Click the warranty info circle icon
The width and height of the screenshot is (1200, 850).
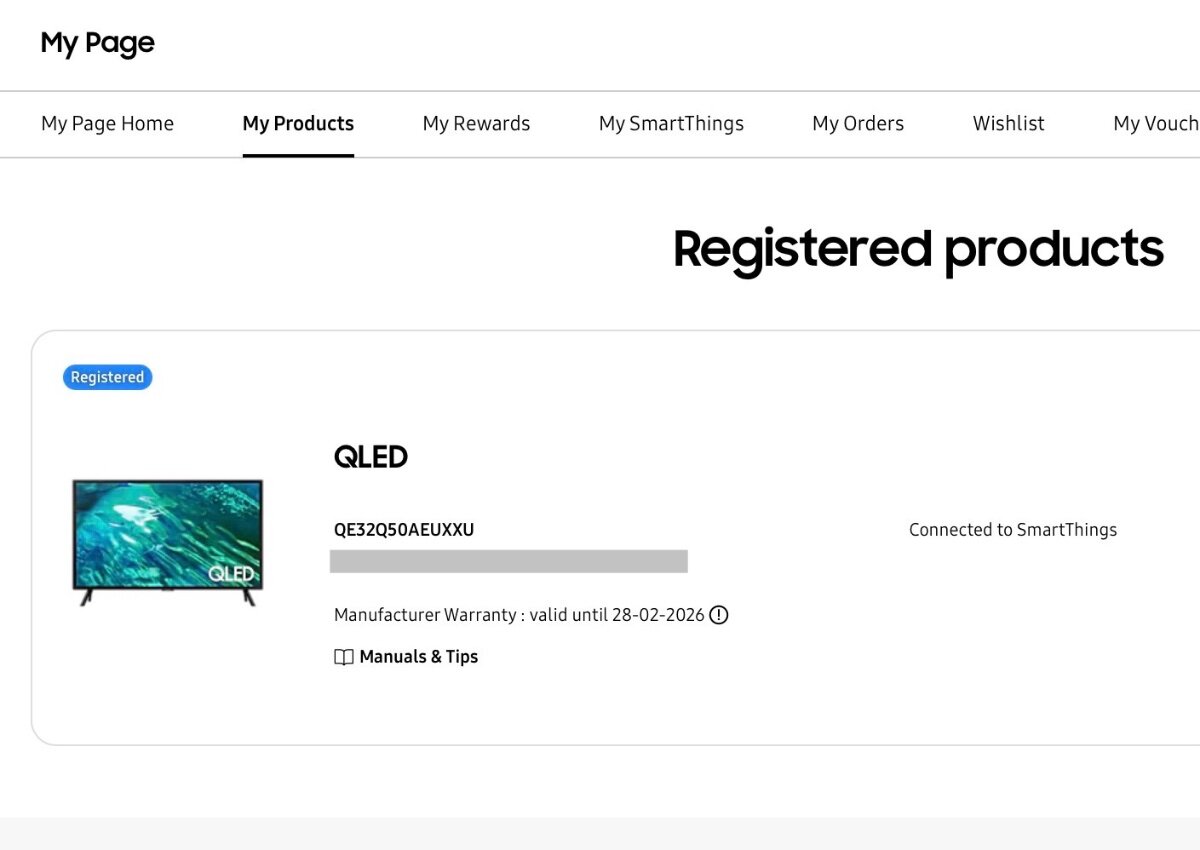[719, 615]
